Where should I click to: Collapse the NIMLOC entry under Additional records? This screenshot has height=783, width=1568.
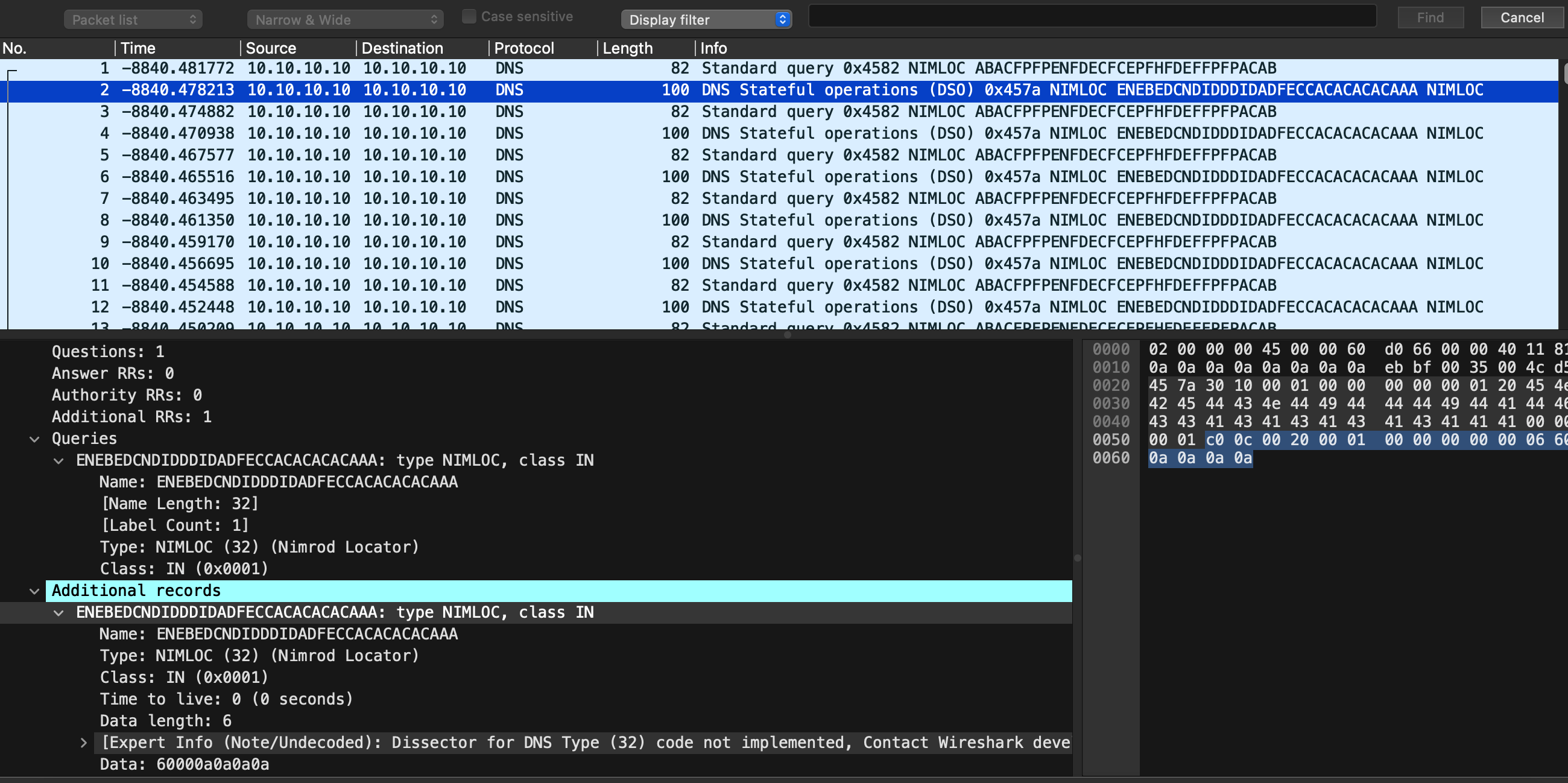coord(58,613)
